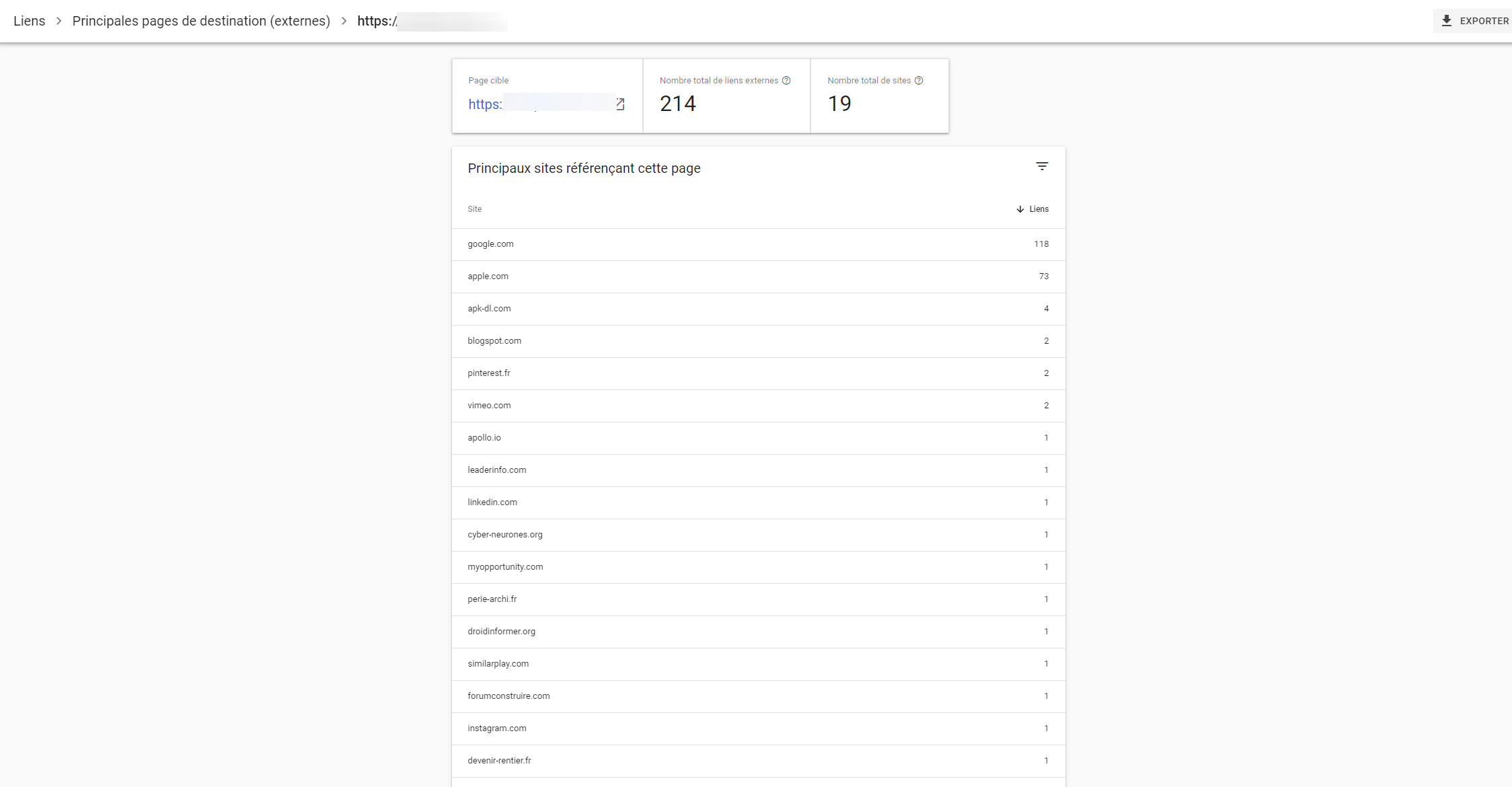Select the blogspot.com row

coord(759,341)
